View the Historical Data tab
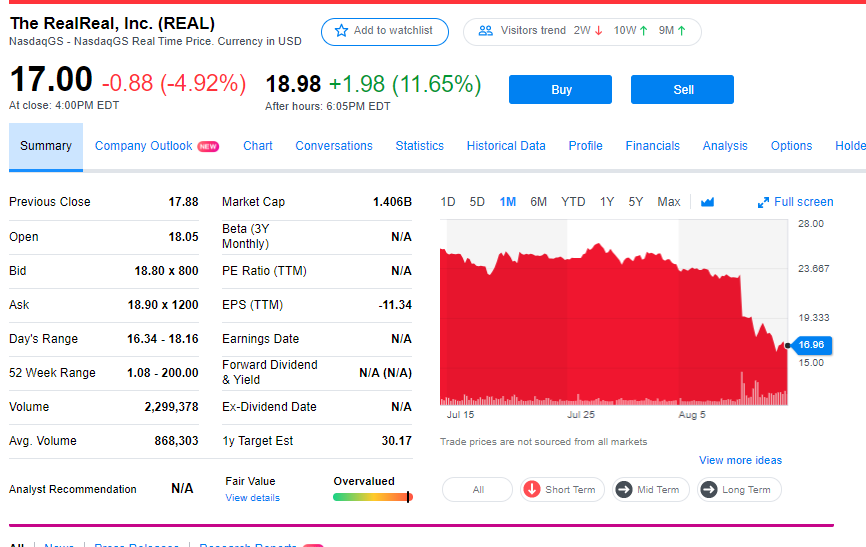866x547 pixels. pyautogui.click(x=506, y=146)
